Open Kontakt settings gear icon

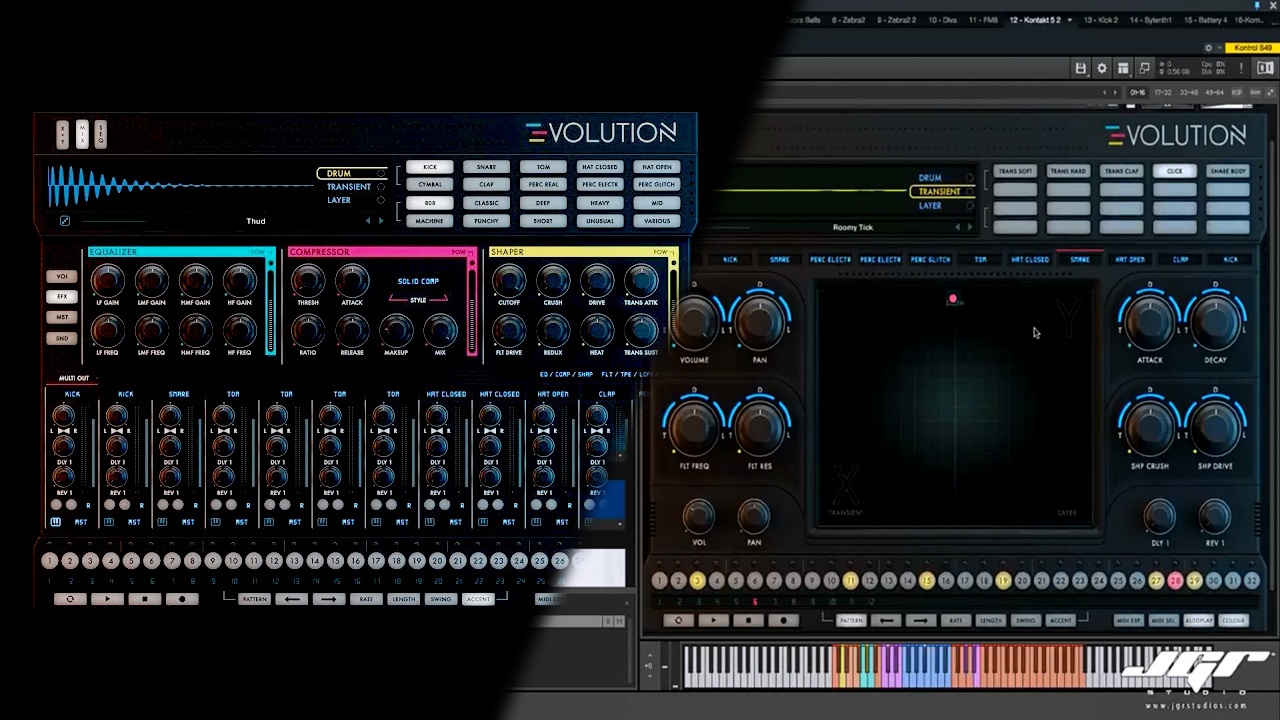click(1102, 68)
